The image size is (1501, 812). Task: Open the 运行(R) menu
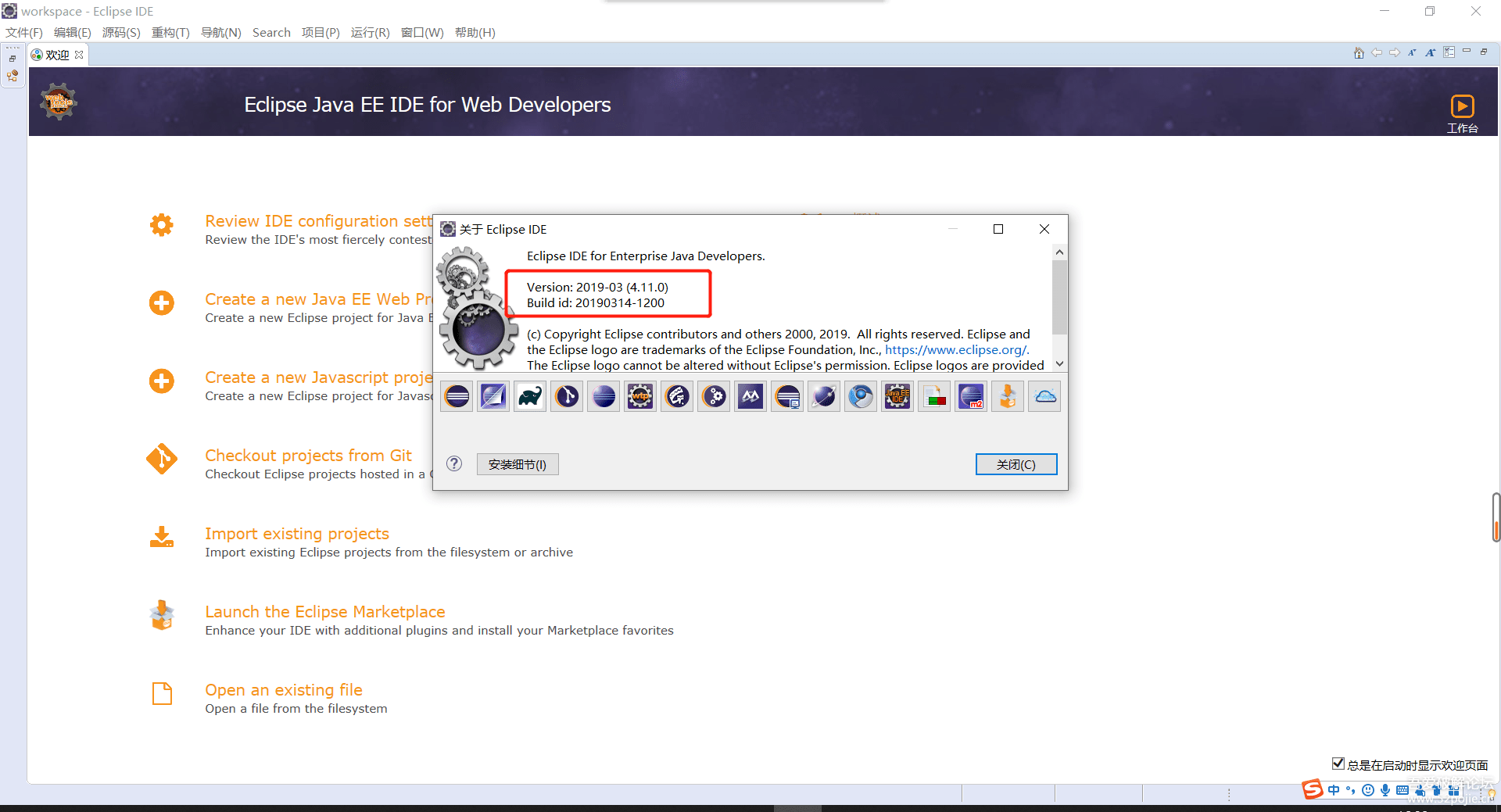[370, 32]
